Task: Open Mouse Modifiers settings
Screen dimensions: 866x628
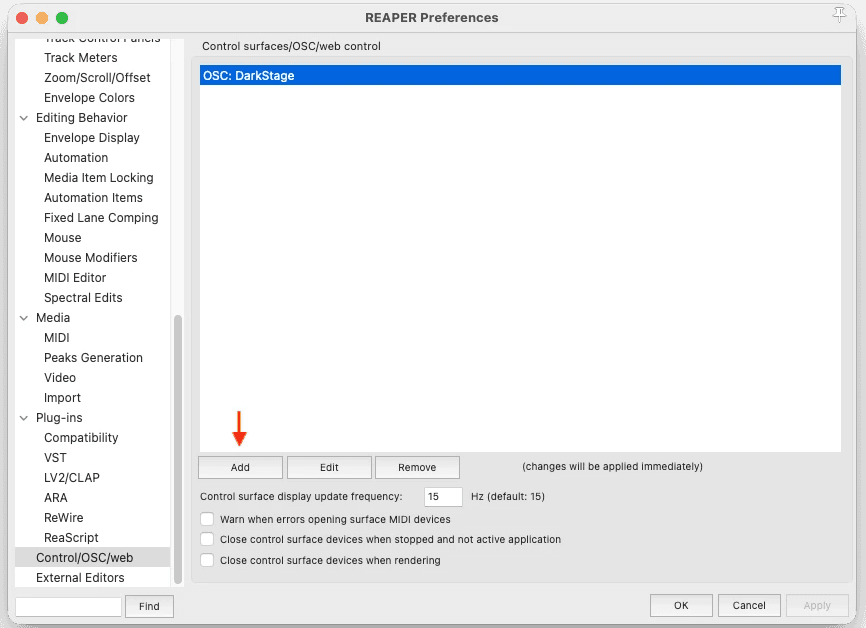Action: [x=91, y=258]
